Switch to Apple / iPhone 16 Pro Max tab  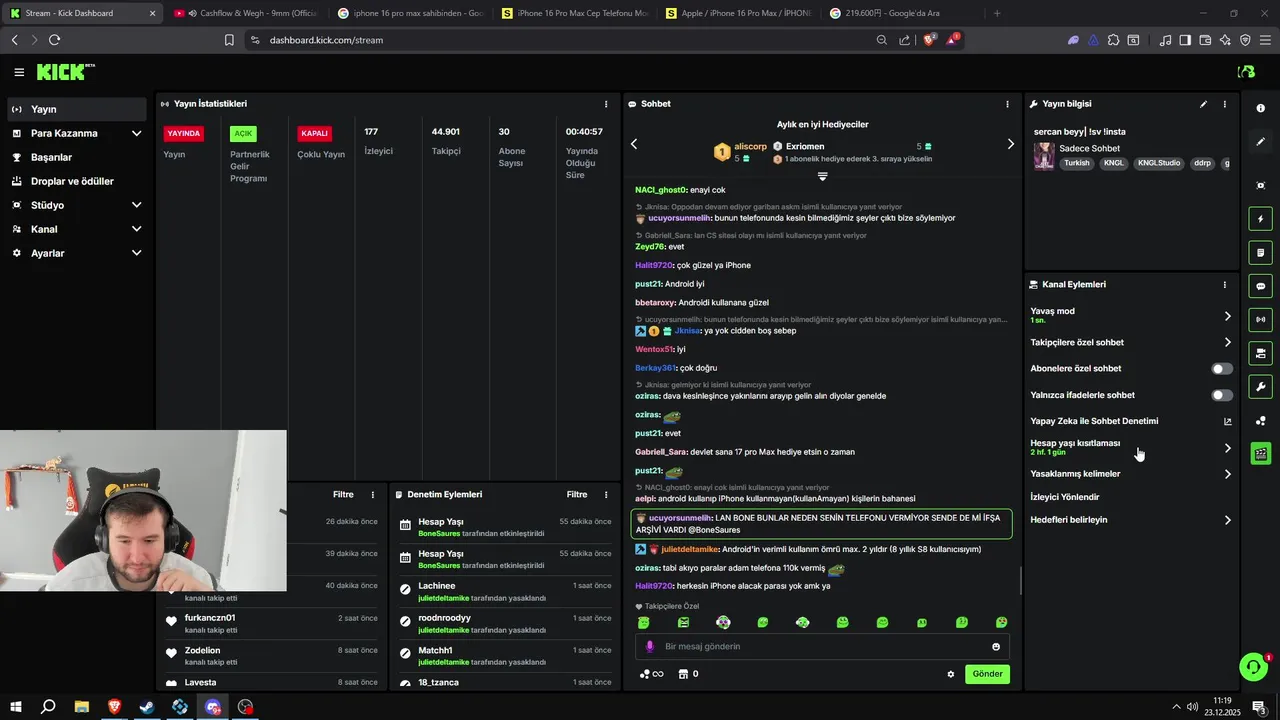(x=738, y=13)
